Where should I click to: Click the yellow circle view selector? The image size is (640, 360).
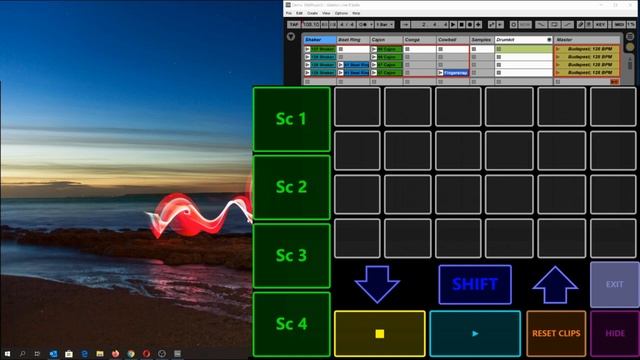pyautogui.click(x=630, y=47)
